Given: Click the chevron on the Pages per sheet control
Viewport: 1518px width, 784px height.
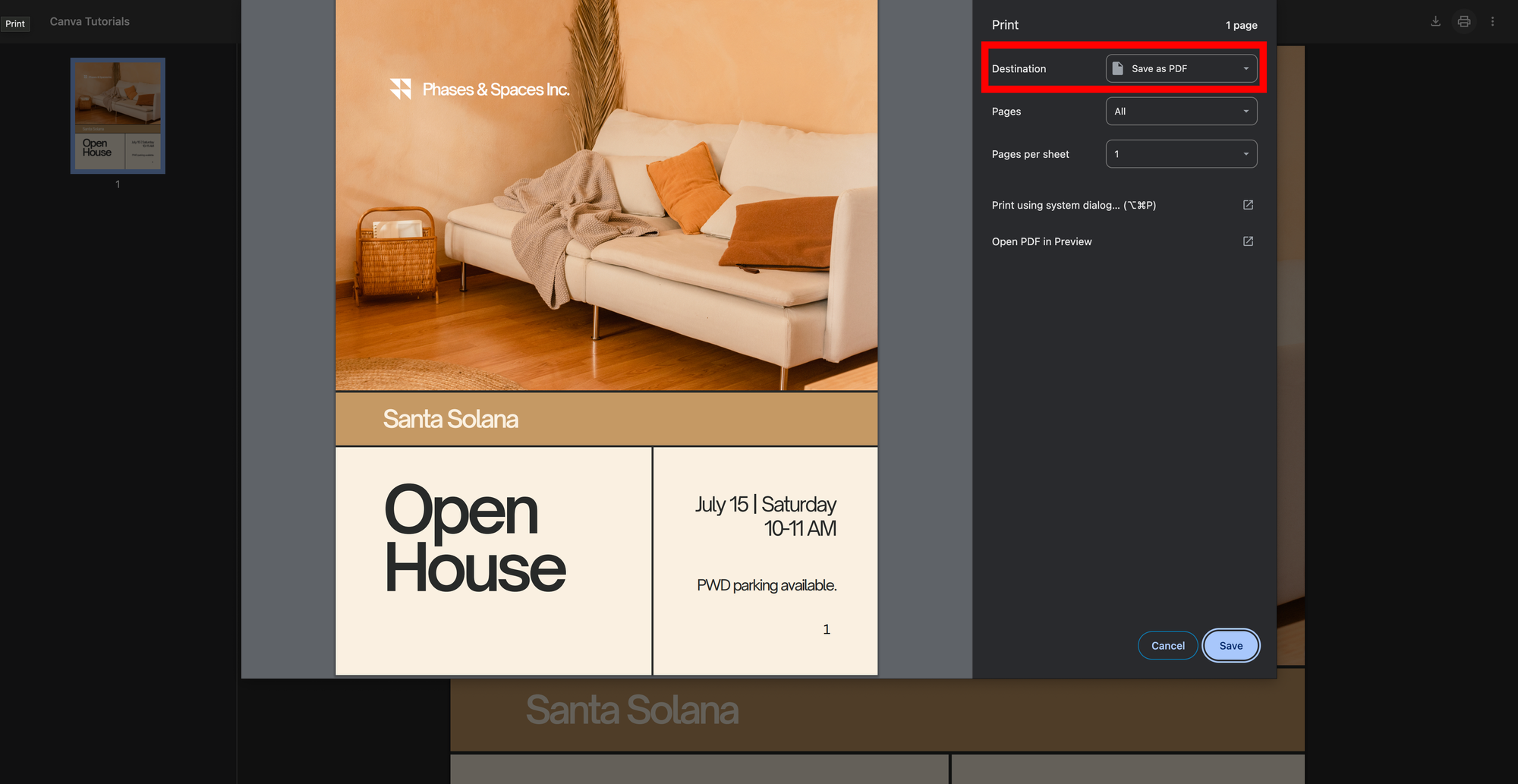Looking at the screenshot, I should 1245,153.
